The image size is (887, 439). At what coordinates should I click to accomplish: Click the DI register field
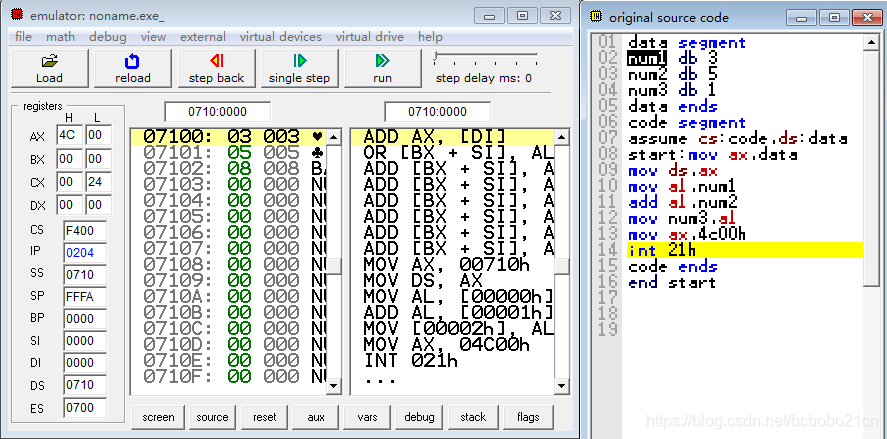coord(85,363)
